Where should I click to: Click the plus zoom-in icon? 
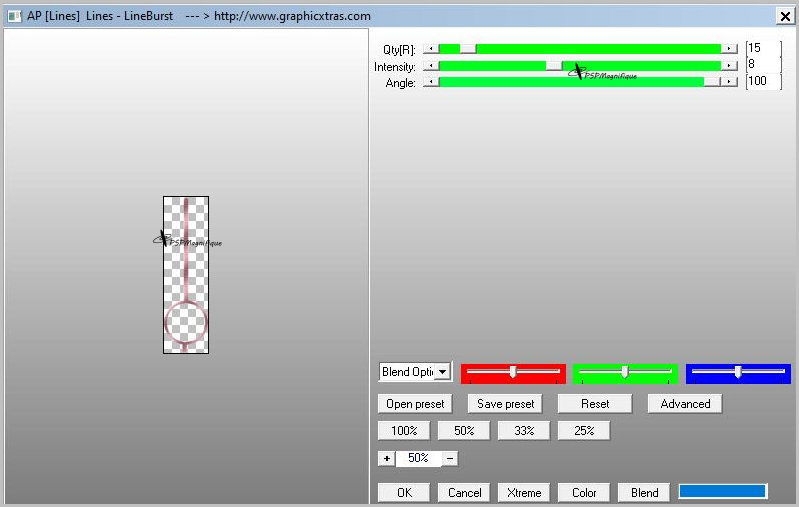[386, 458]
